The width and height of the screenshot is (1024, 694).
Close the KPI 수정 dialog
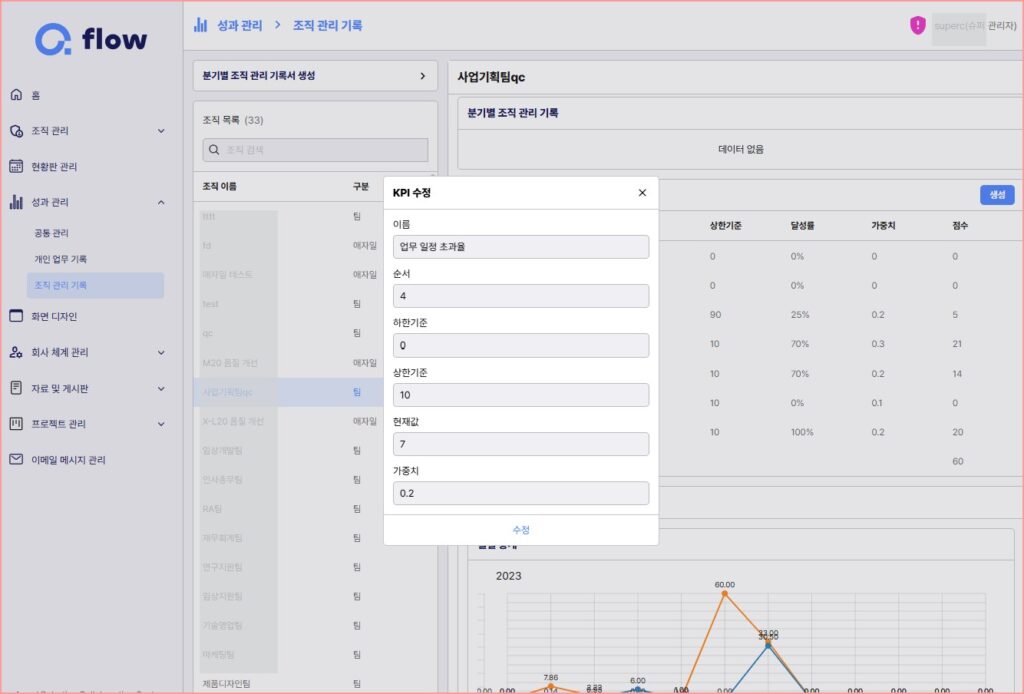click(642, 193)
